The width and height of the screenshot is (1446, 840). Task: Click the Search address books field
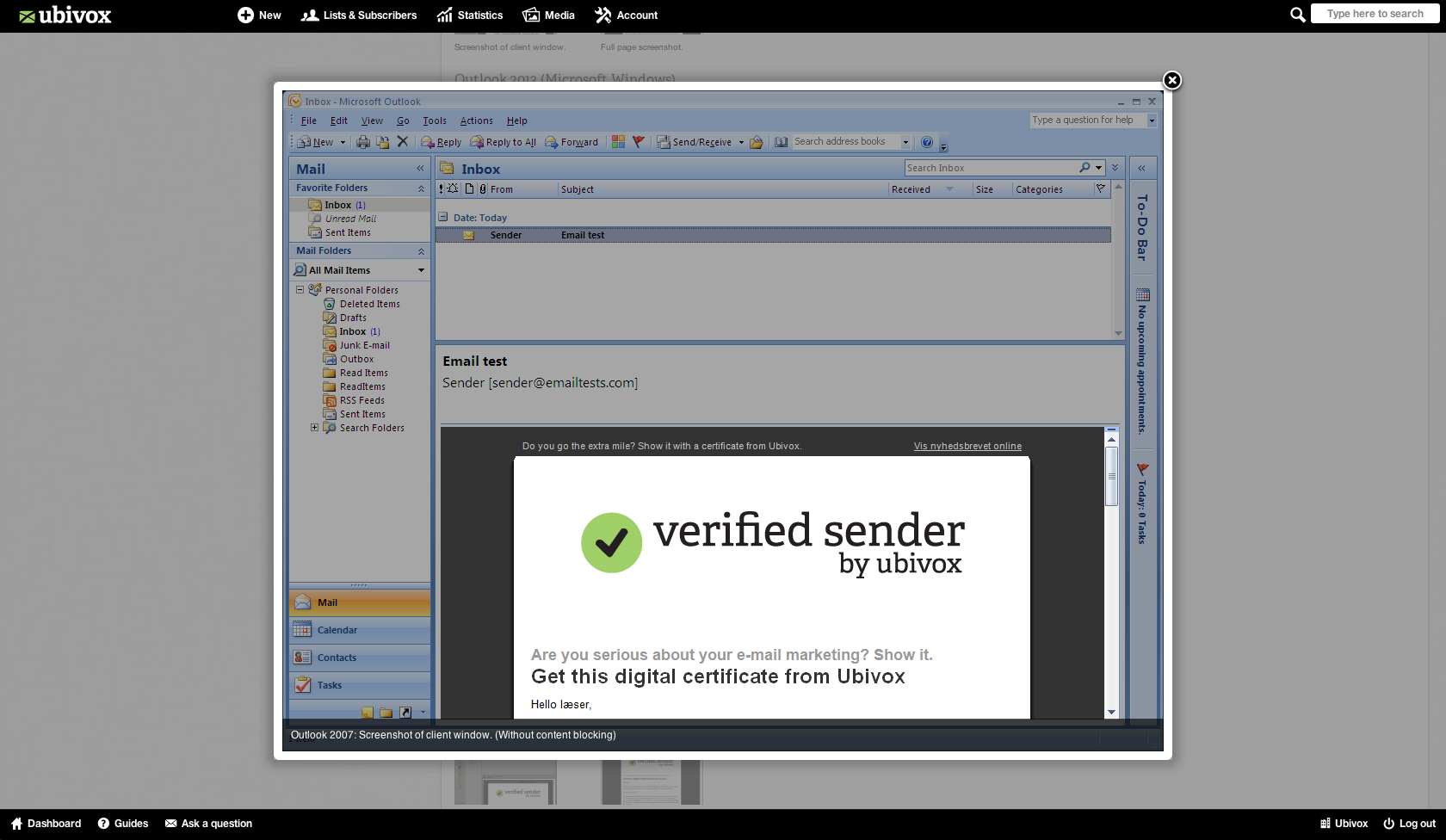[845, 141]
